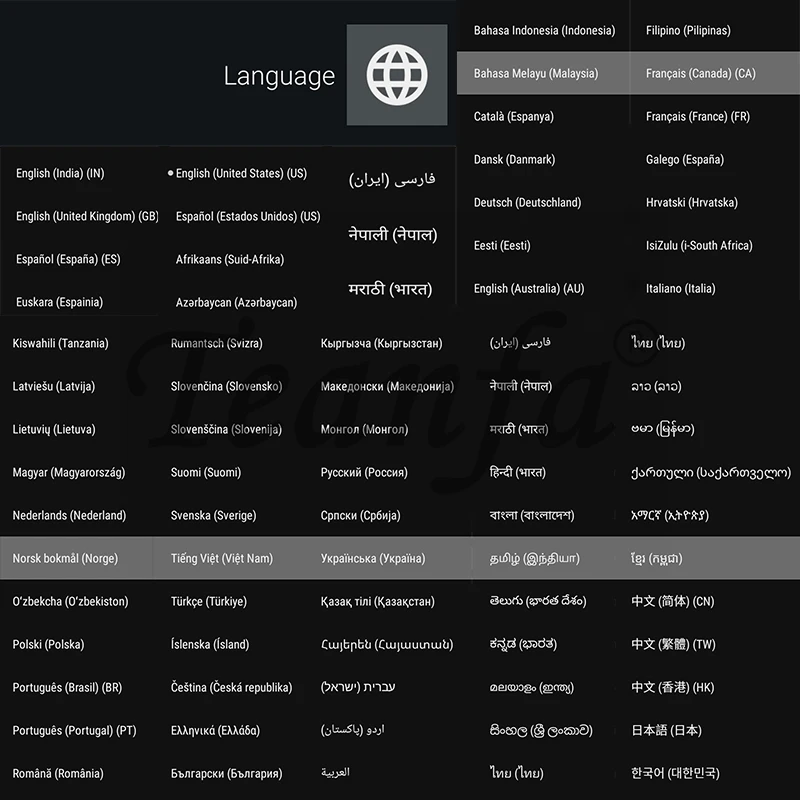
Task: Pick Polski (Polska)
Action: [x=48, y=644]
